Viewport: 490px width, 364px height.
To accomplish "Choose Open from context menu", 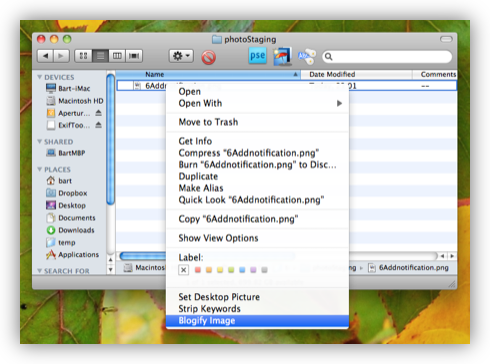I will [257, 92].
